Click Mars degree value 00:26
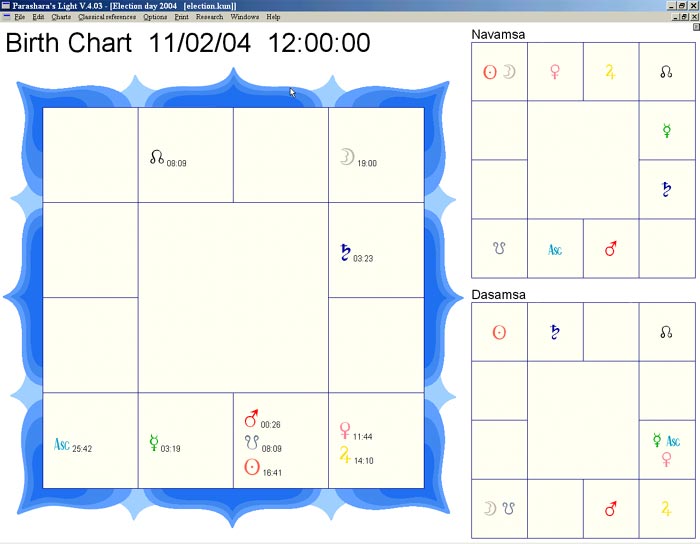This screenshot has height=544, width=700. click(x=271, y=424)
